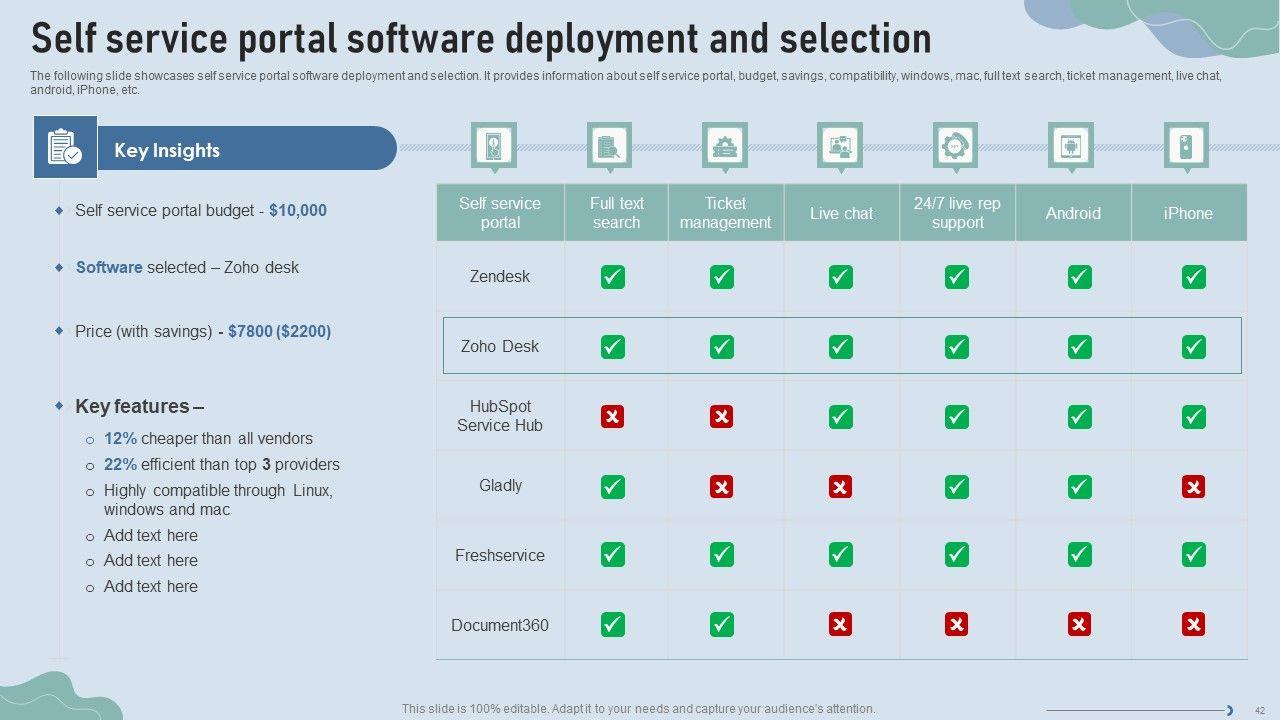
Task: Select the Full text search column icon
Action: tap(609, 147)
